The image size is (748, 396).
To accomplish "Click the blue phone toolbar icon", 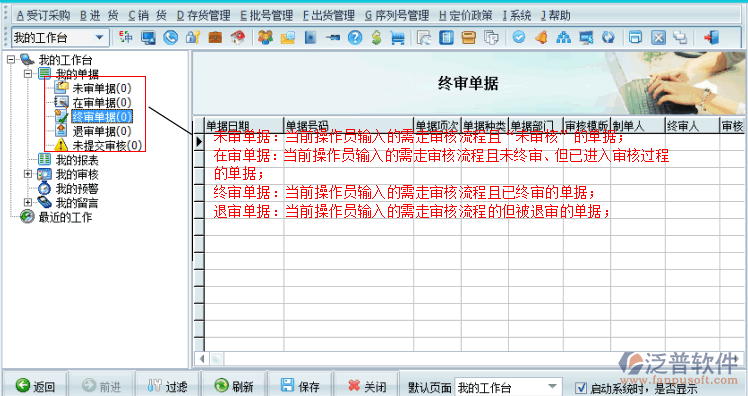I will tap(170, 37).
